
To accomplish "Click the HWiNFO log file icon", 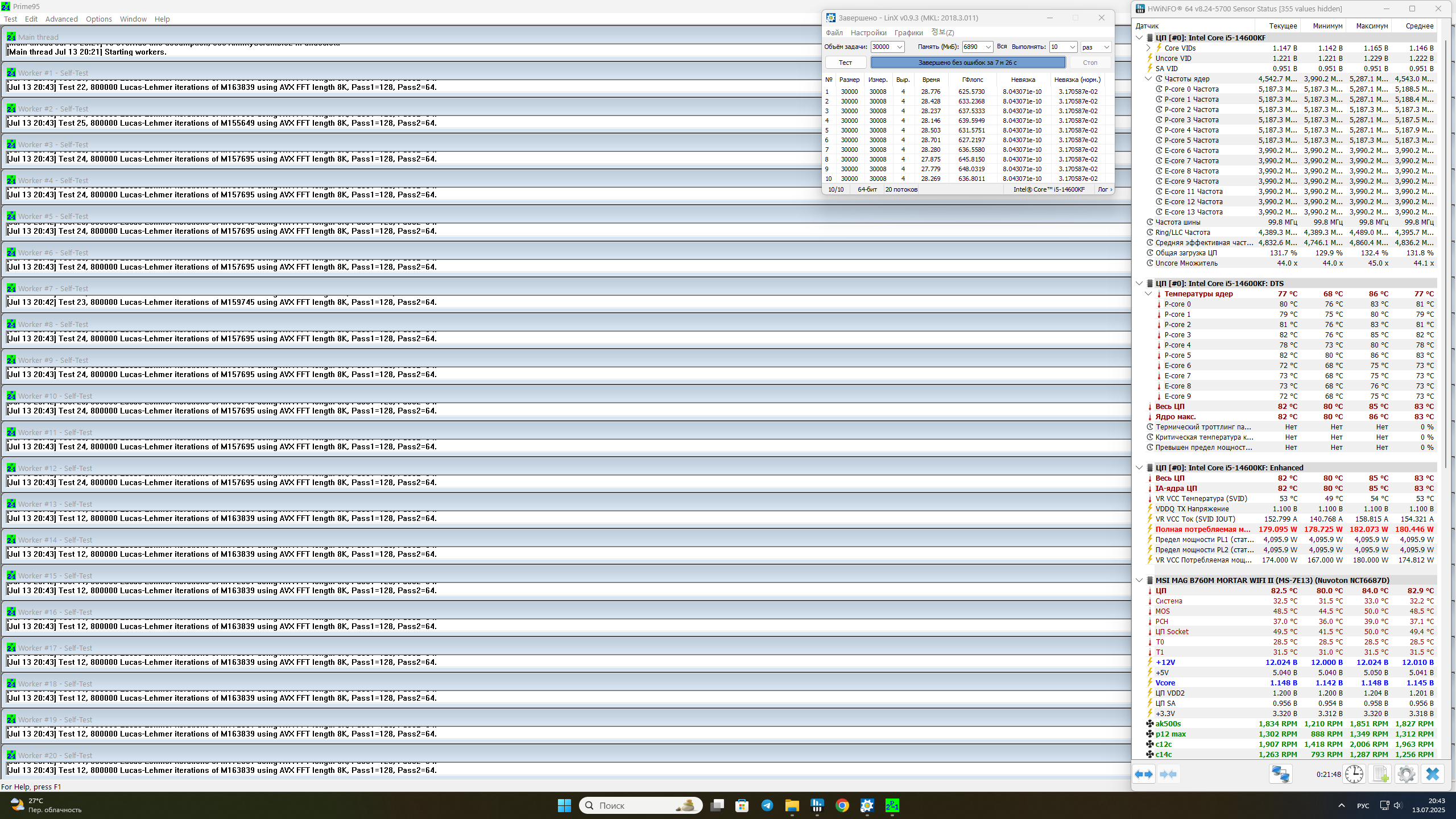I will [x=1380, y=774].
